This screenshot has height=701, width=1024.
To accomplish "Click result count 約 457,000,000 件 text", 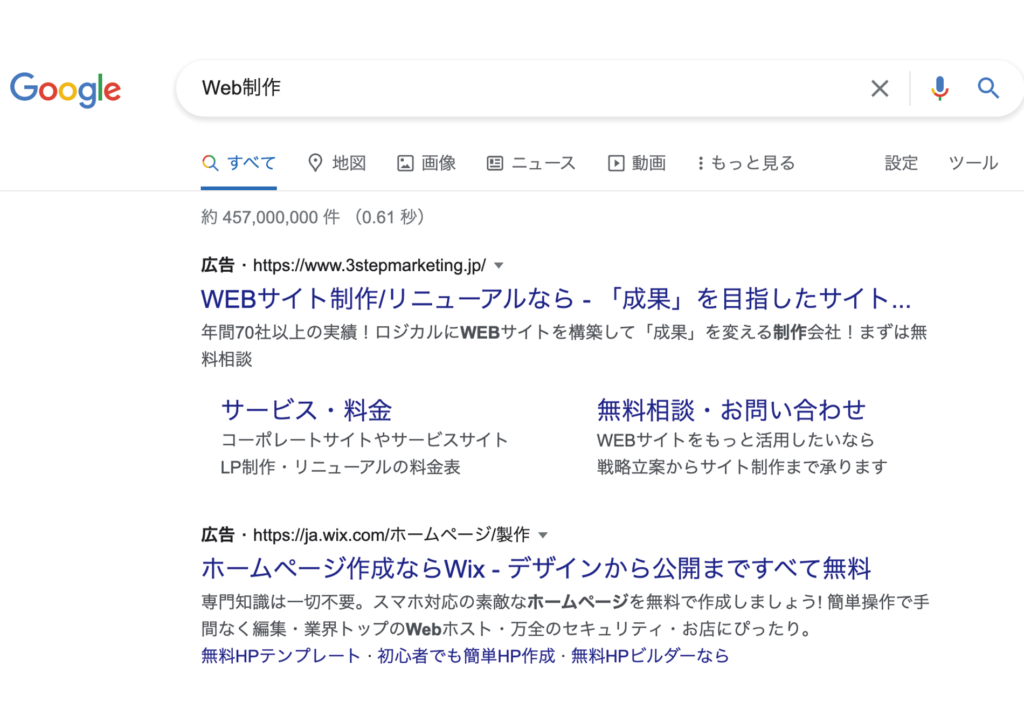I will coord(270,217).
